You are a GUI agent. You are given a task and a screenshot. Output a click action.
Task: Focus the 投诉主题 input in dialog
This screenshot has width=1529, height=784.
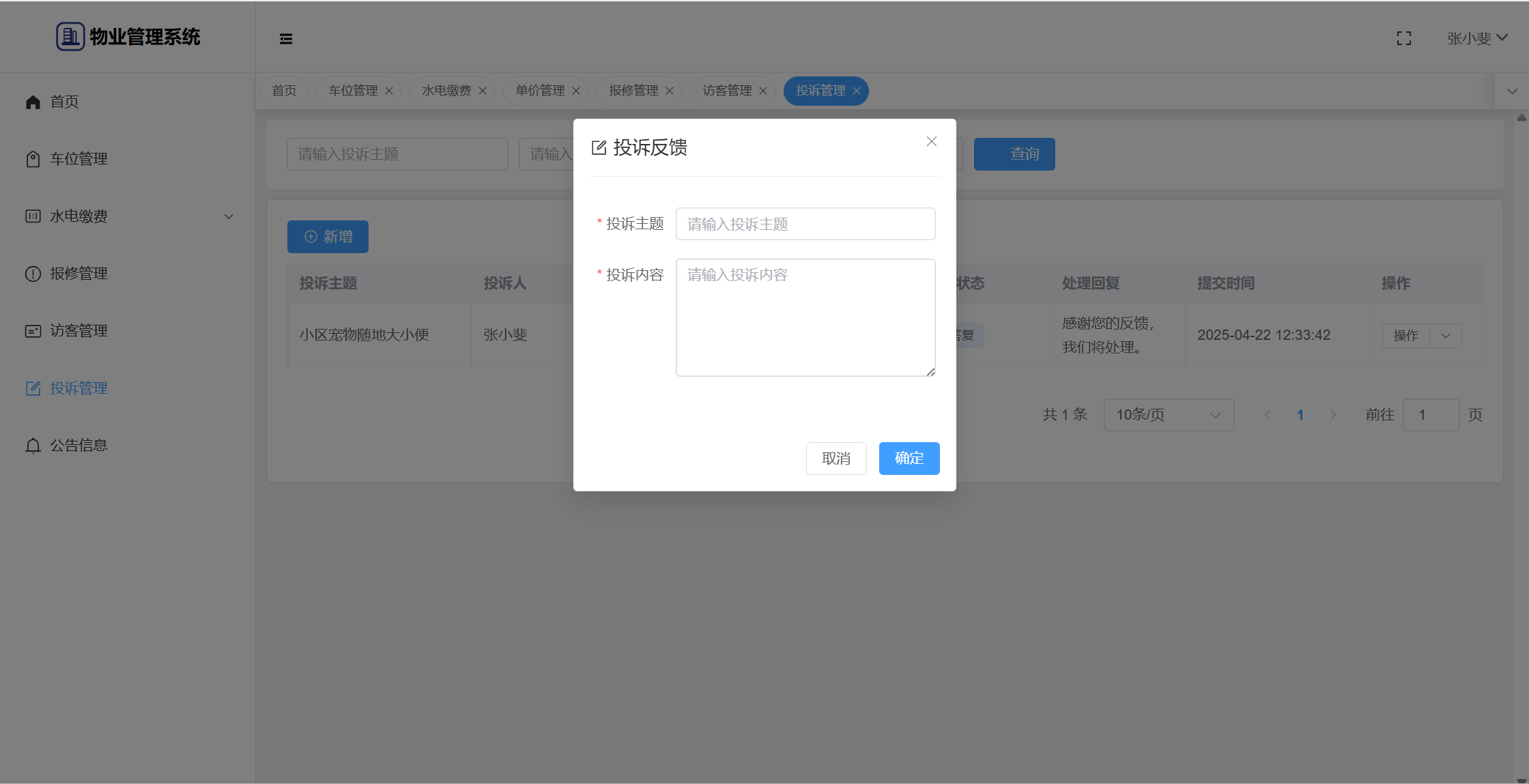pos(805,224)
